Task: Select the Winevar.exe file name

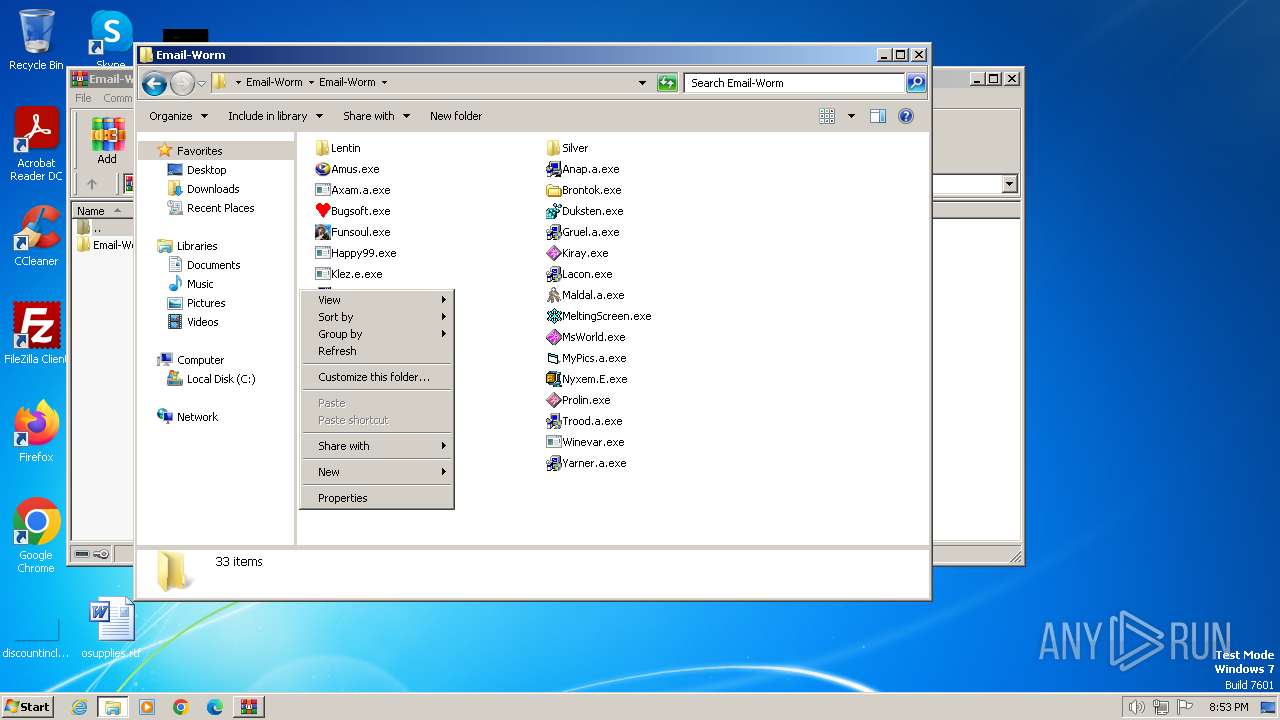Action: click(x=593, y=442)
